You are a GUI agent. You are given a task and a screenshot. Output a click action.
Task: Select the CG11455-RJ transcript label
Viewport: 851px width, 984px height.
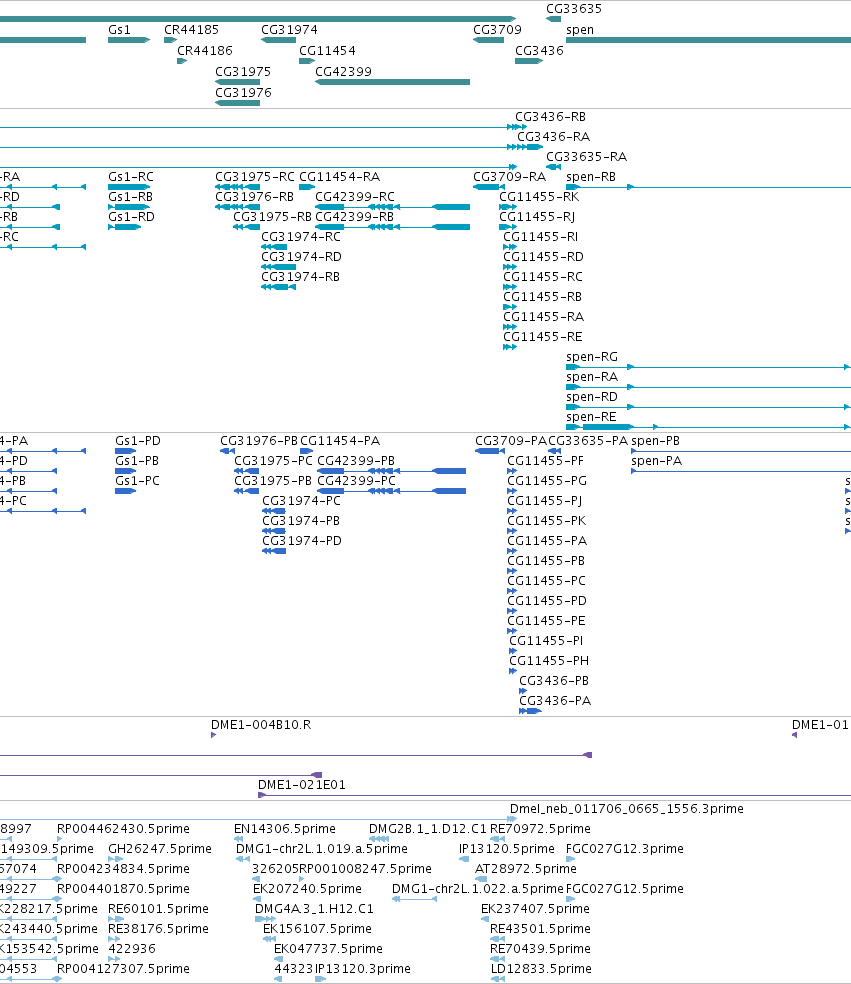tap(537, 217)
